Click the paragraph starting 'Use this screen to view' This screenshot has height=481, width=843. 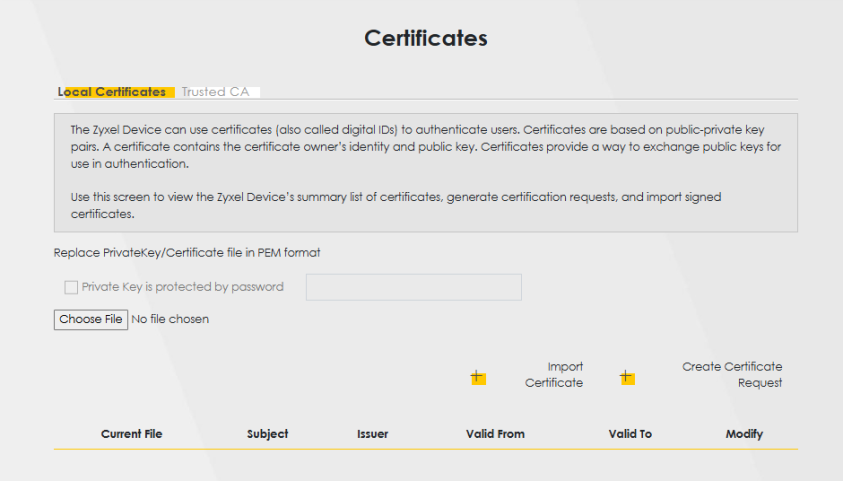point(395,205)
